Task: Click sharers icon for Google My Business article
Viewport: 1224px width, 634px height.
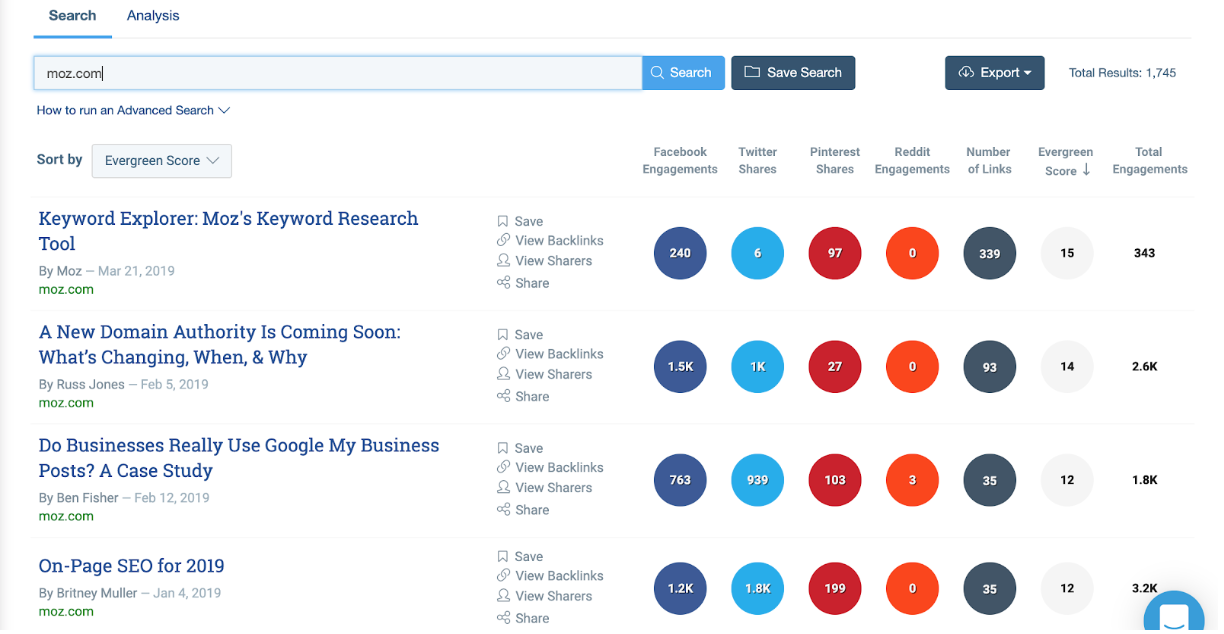Action: (503, 487)
